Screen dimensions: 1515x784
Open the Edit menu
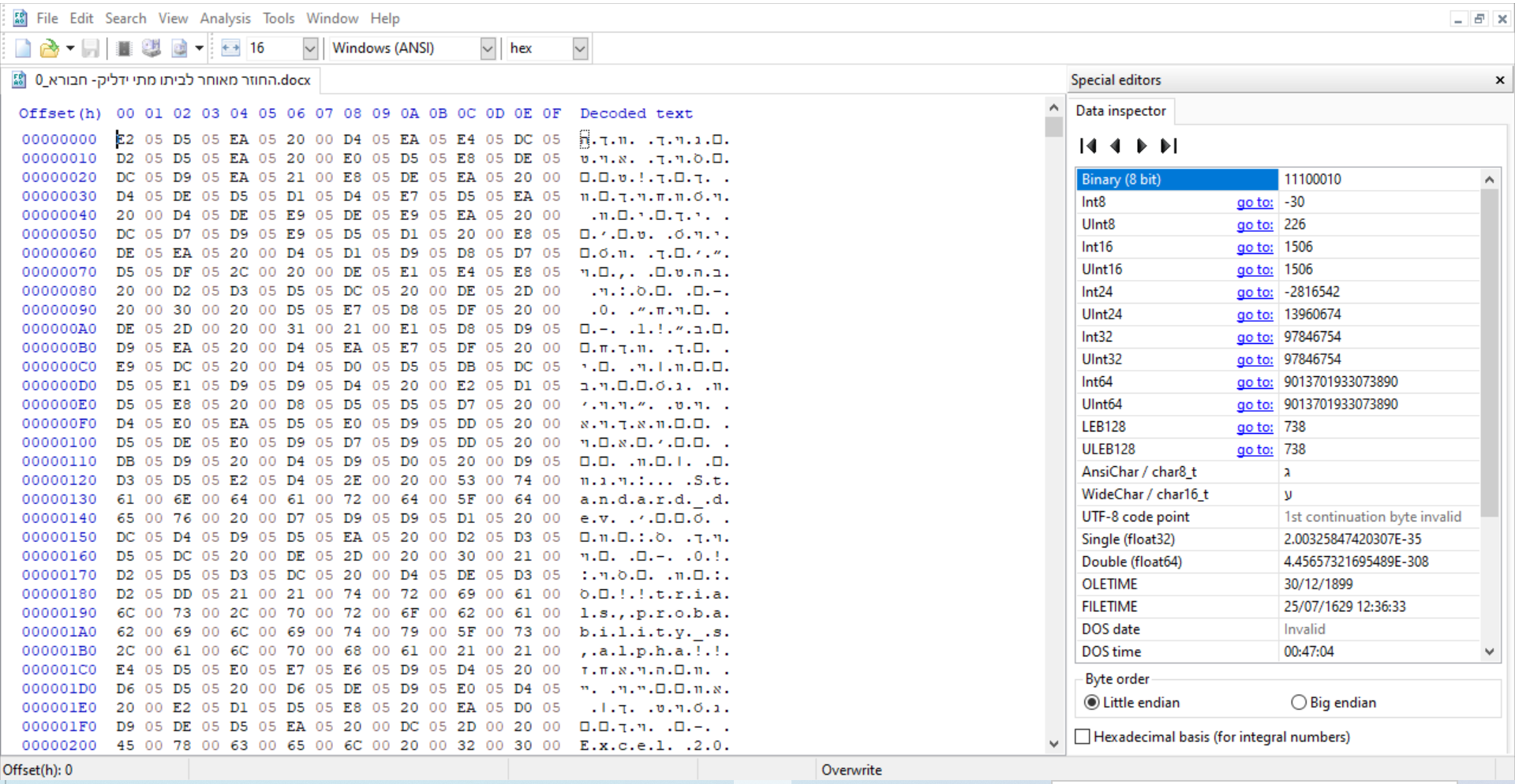click(x=81, y=18)
